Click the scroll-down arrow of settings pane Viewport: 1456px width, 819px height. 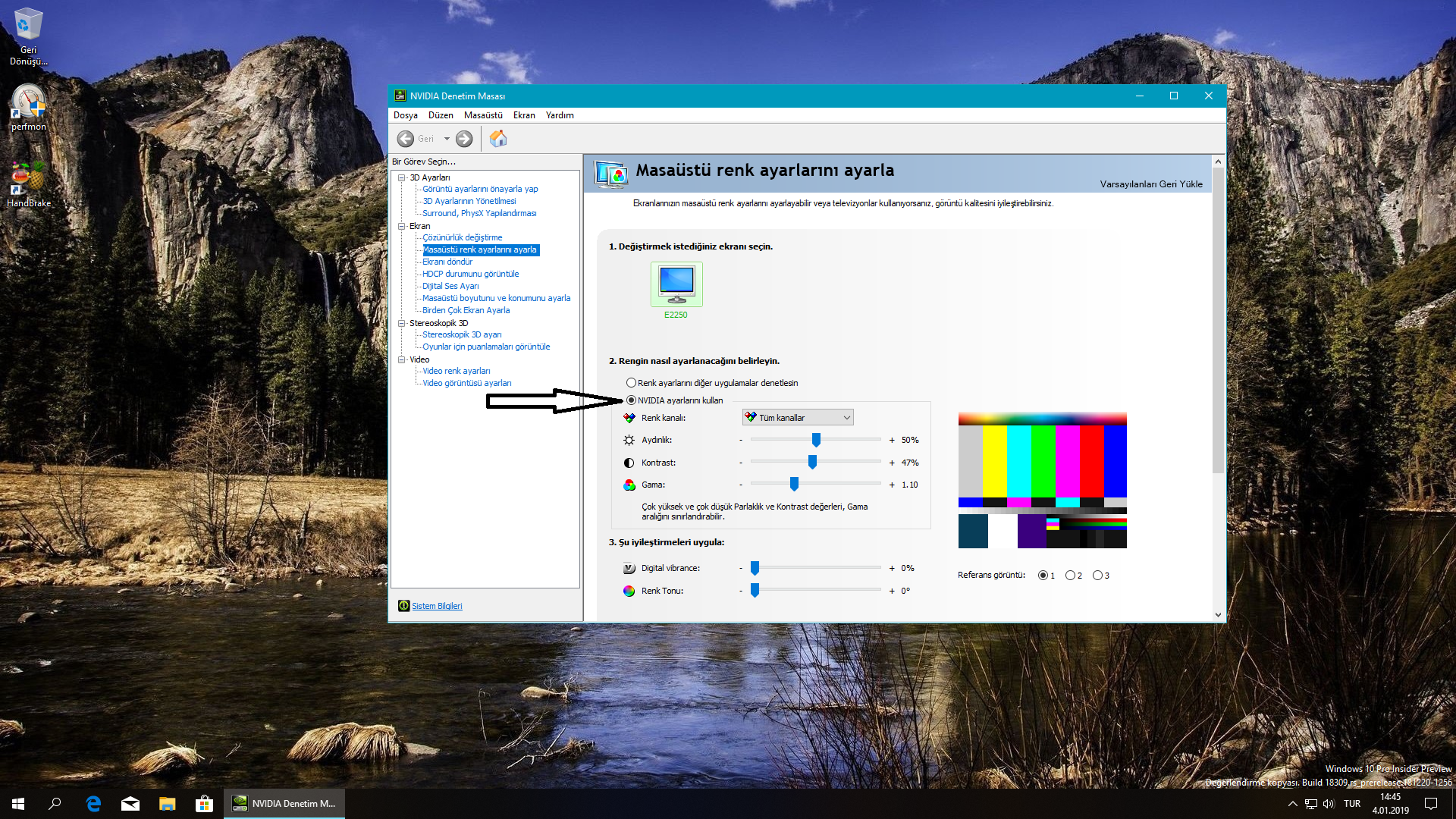tap(1218, 615)
